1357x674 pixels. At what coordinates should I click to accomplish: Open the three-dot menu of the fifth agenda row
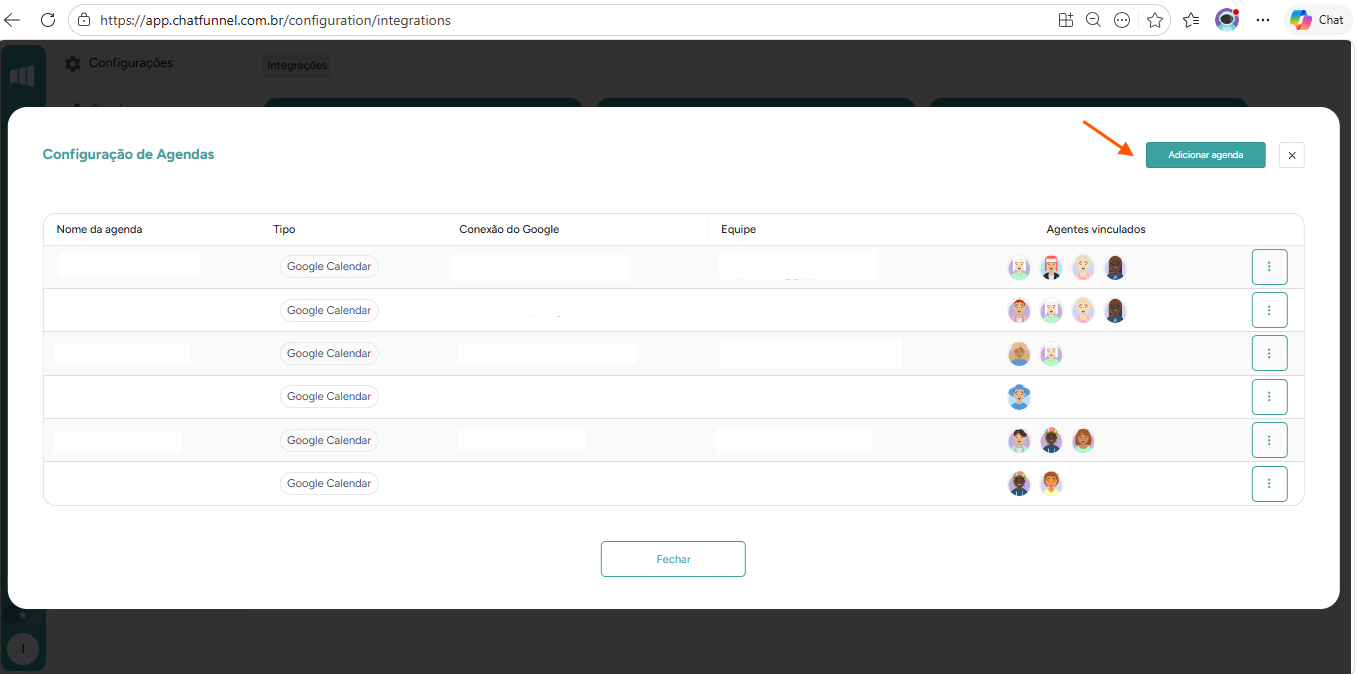click(1269, 440)
